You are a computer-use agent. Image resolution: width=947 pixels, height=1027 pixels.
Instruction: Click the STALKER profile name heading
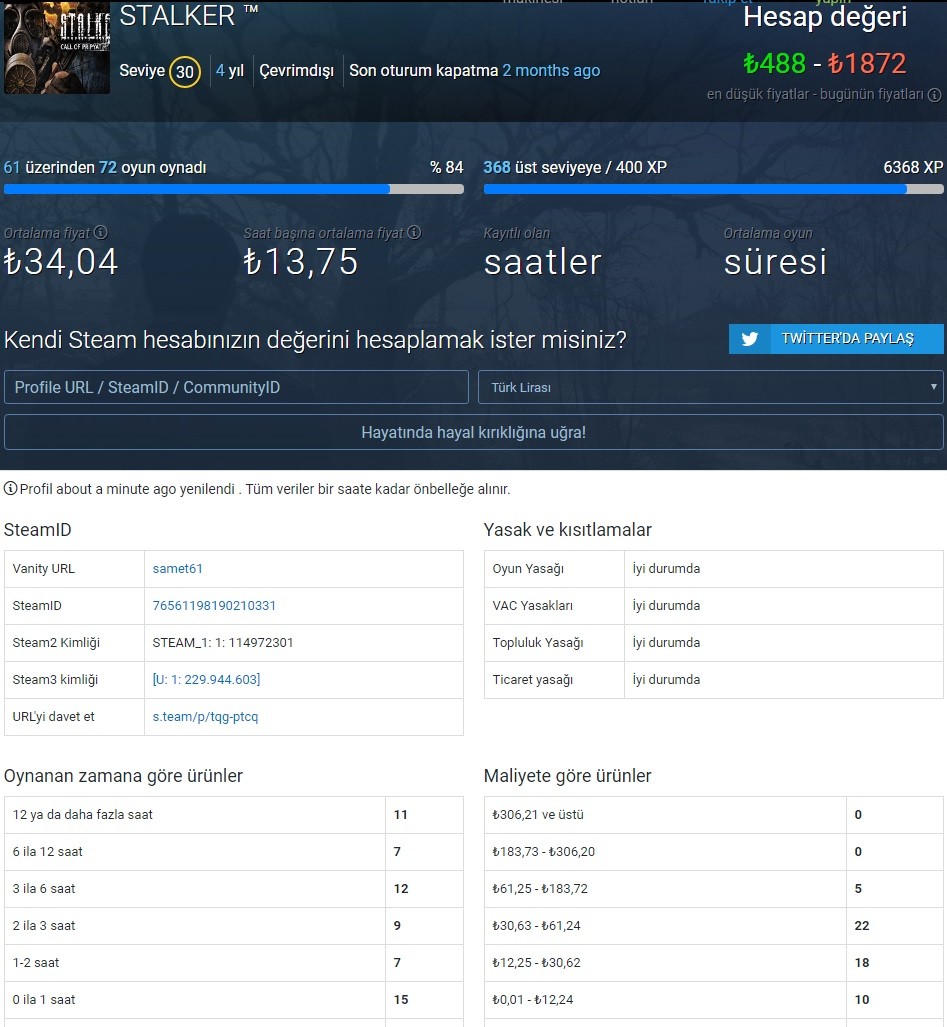point(189,16)
